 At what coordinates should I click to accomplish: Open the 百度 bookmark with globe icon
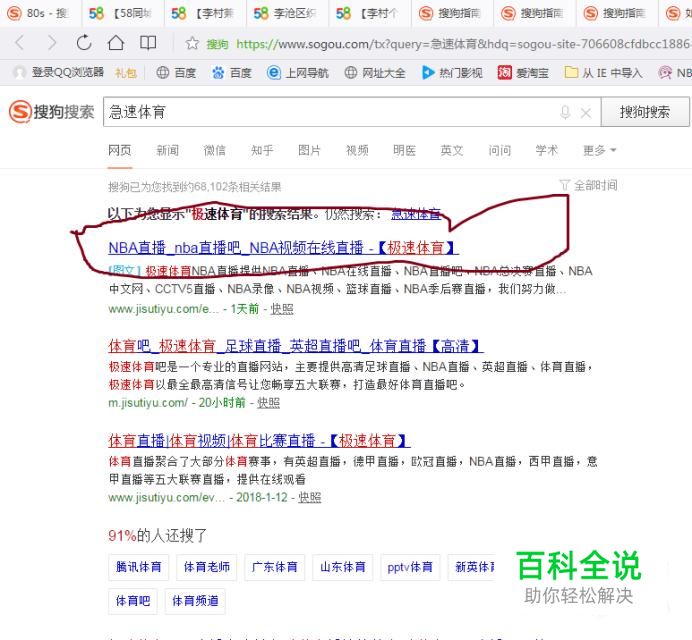pos(176,72)
